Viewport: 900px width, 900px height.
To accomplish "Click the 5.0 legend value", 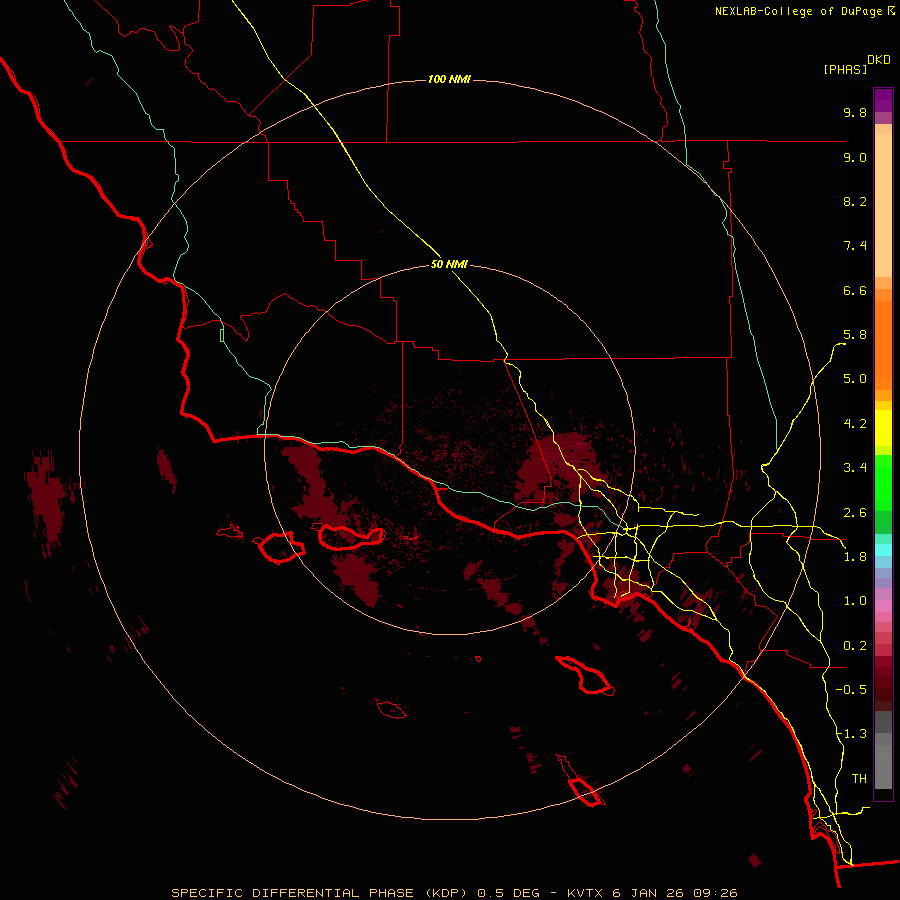I will pyautogui.click(x=855, y=379).
